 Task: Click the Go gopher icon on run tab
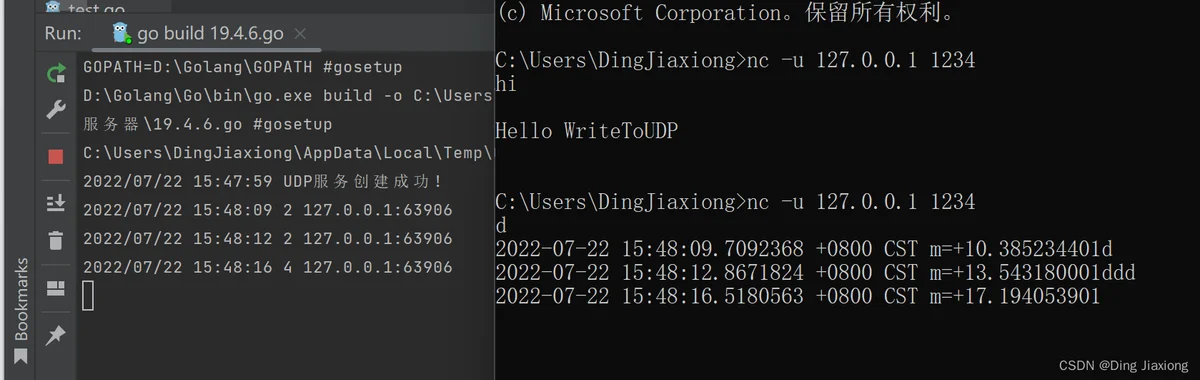(x=123, y=33)
